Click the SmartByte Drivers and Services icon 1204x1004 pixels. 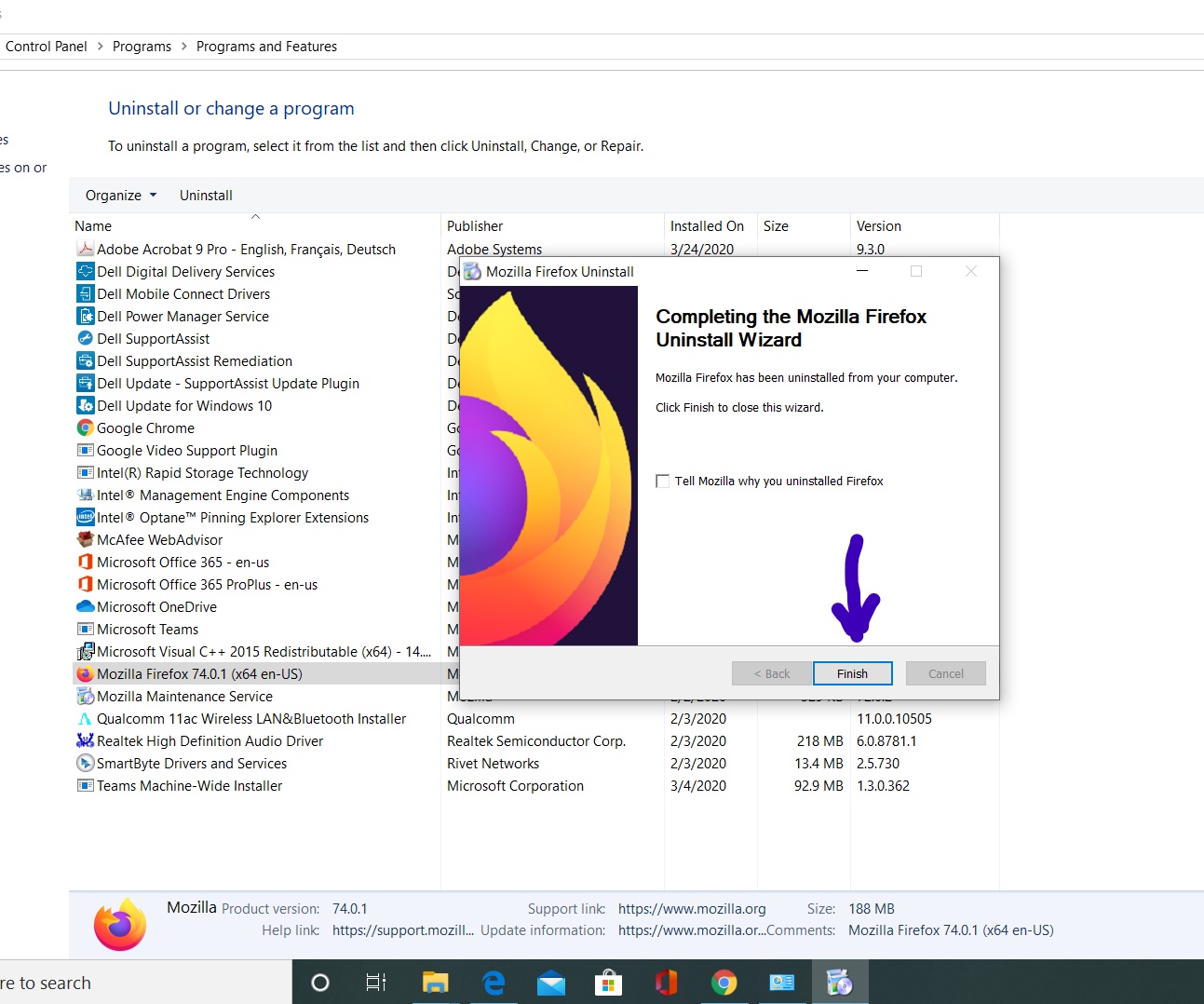pyautogui.click(x=85, y=763)
